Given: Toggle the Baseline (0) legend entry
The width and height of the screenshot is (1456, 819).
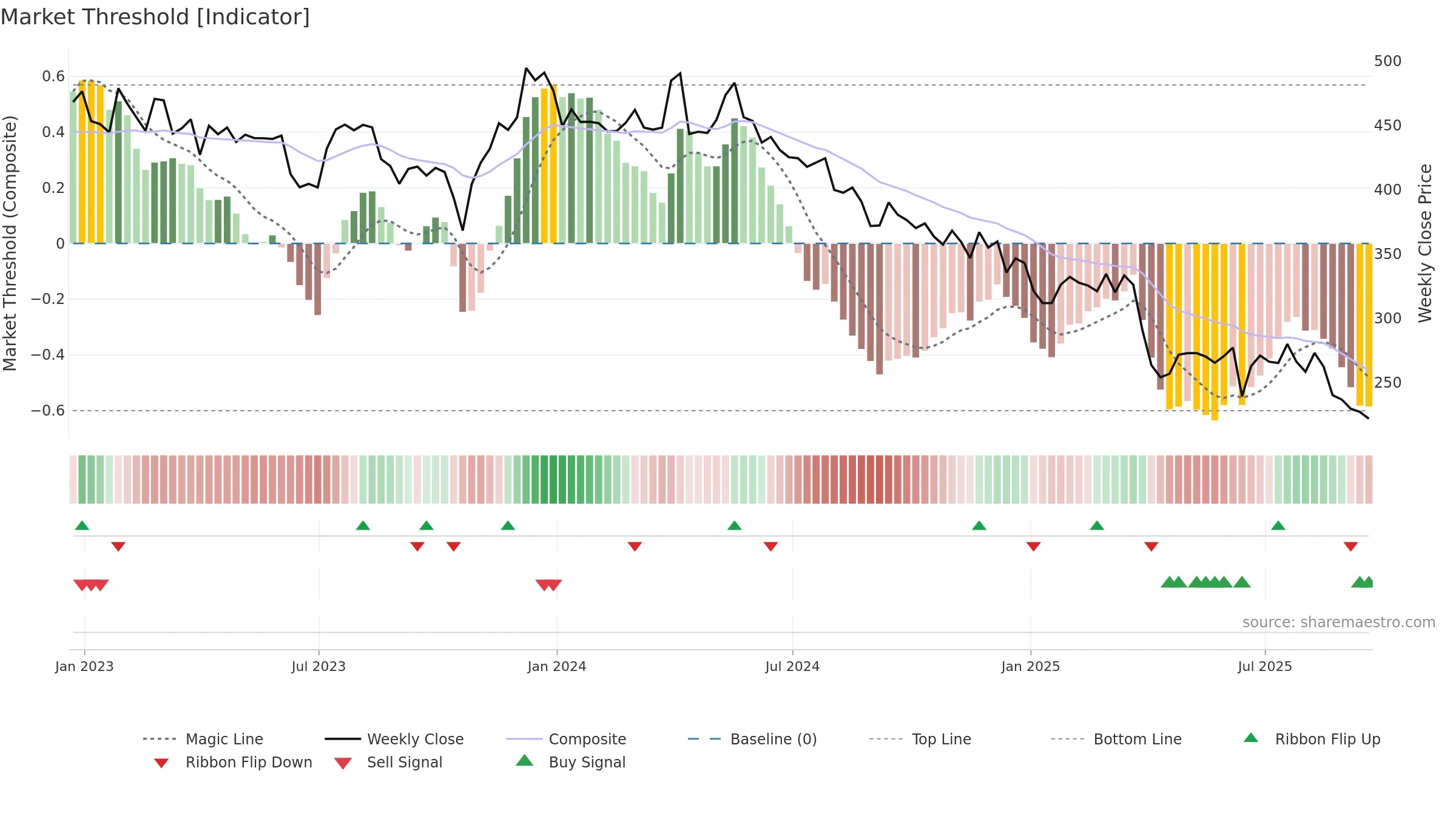Looking at the screenshot, I should [752, 739].
